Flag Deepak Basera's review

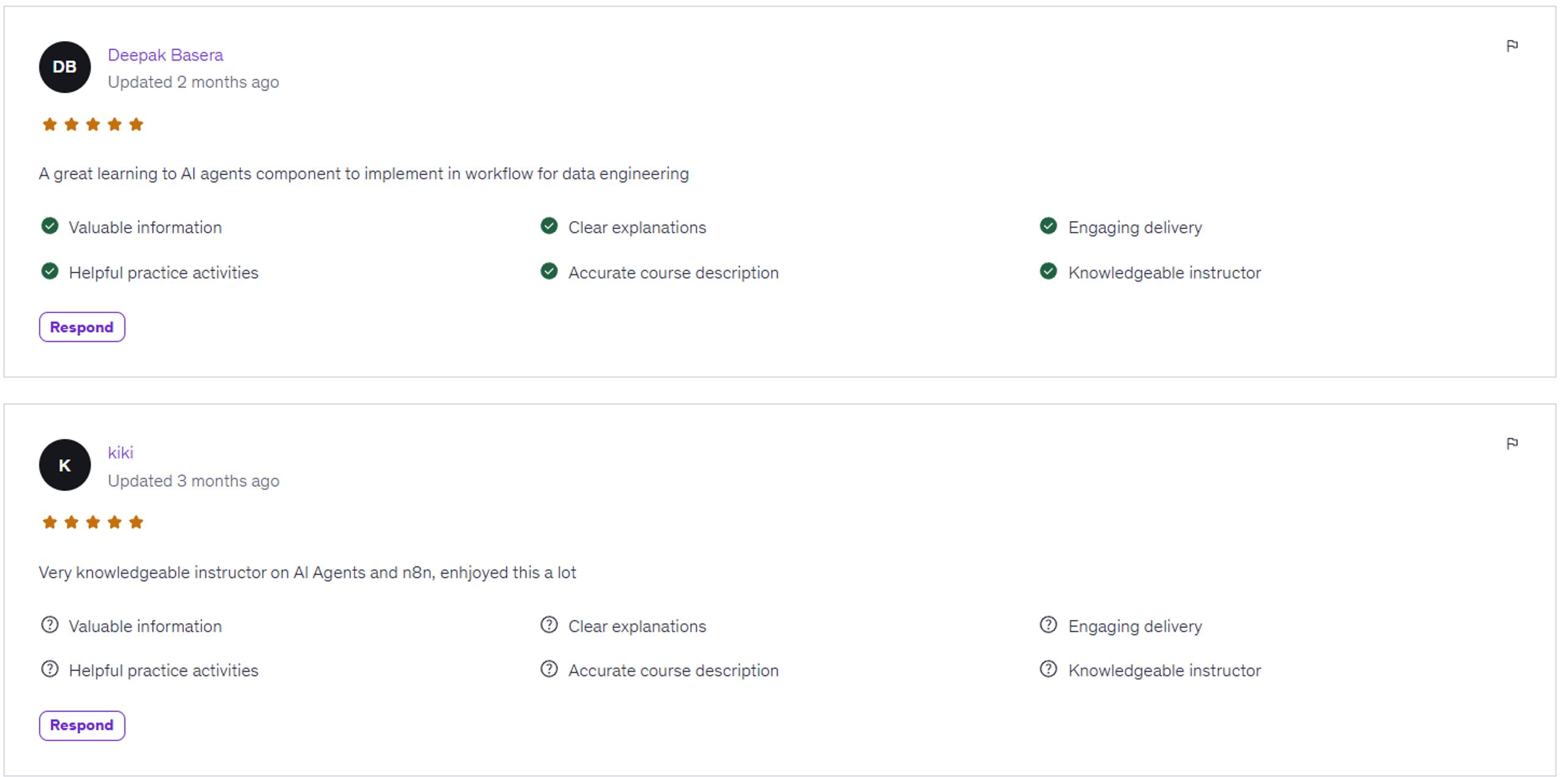click(x=1512, y=46)
